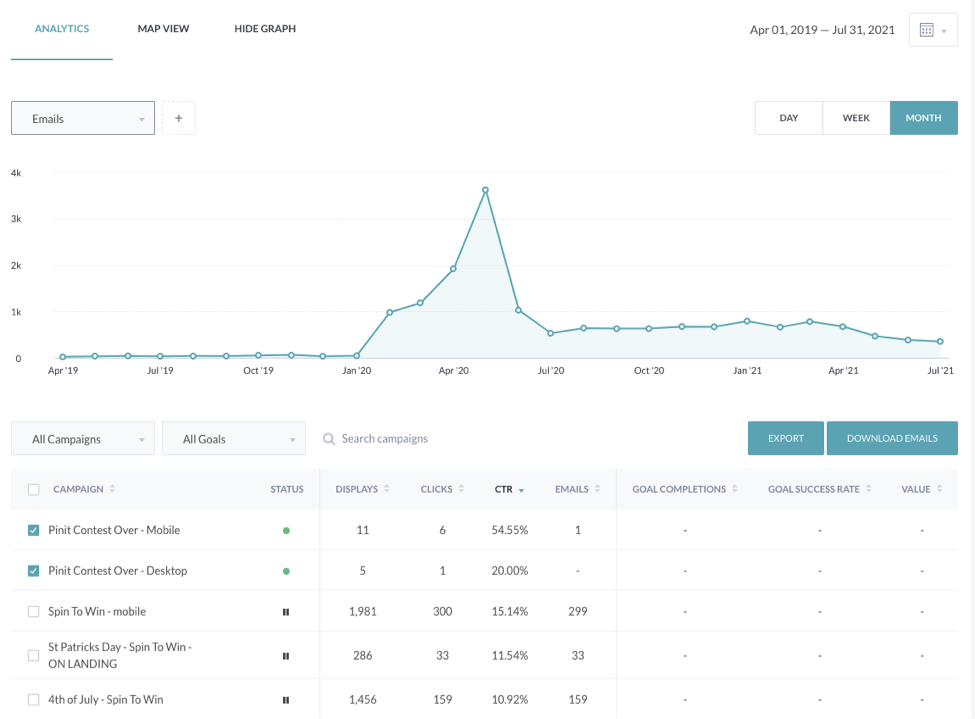Viewport: 975px width, 719px height.
Task: Click the CTR sort arrow
Action: 521,490
